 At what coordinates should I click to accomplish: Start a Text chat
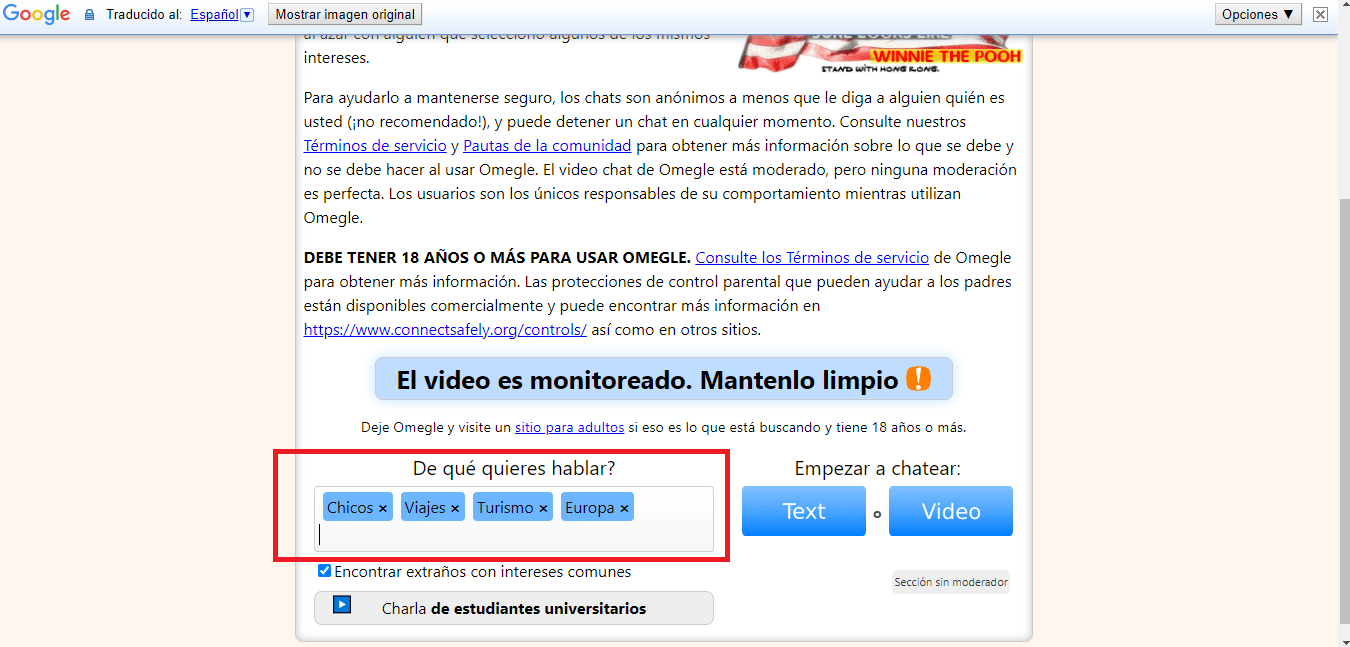coord(804,511)
